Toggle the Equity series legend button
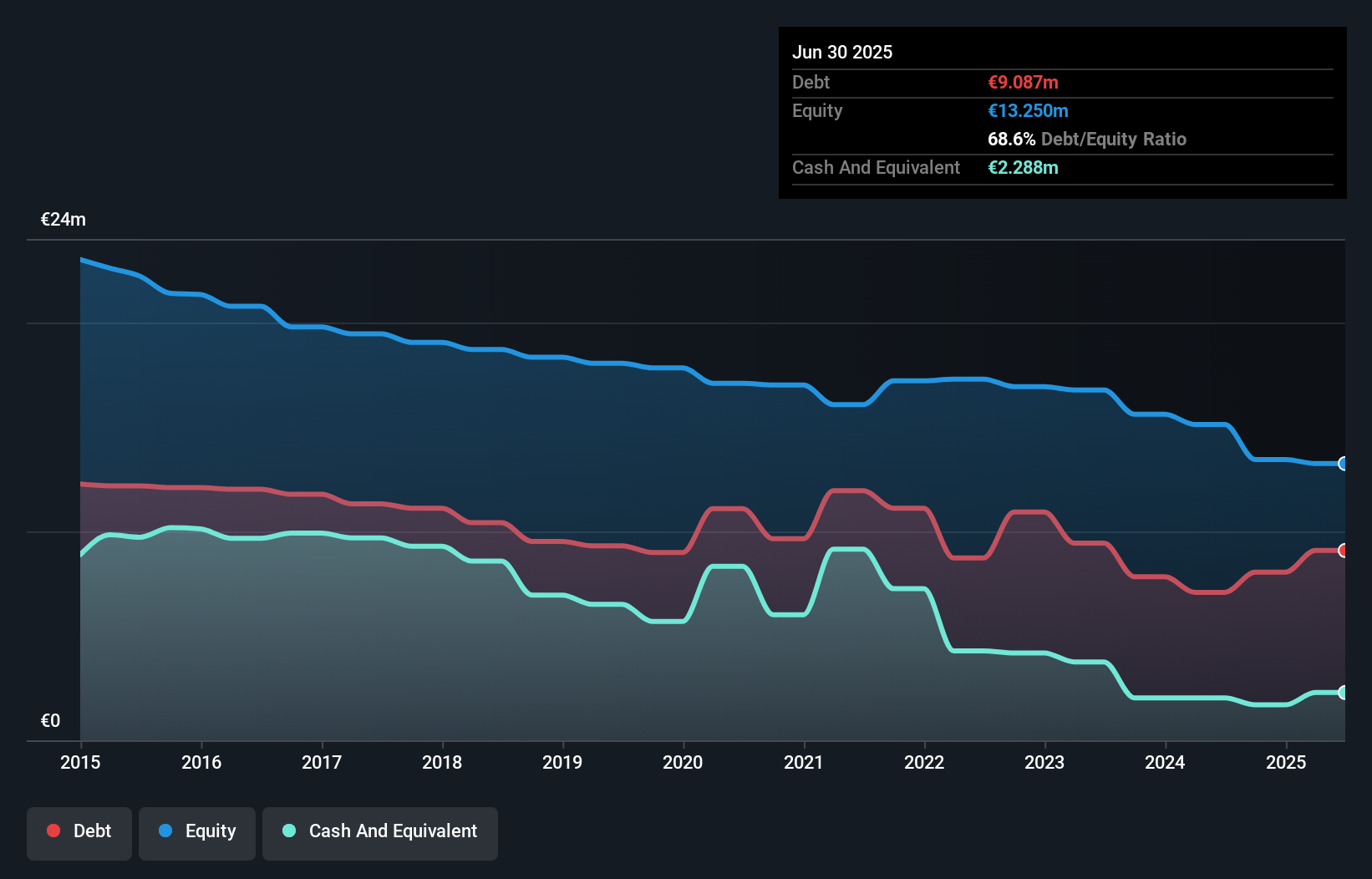The height and width of the screenshot is (879, 1372). pos(197,833)
